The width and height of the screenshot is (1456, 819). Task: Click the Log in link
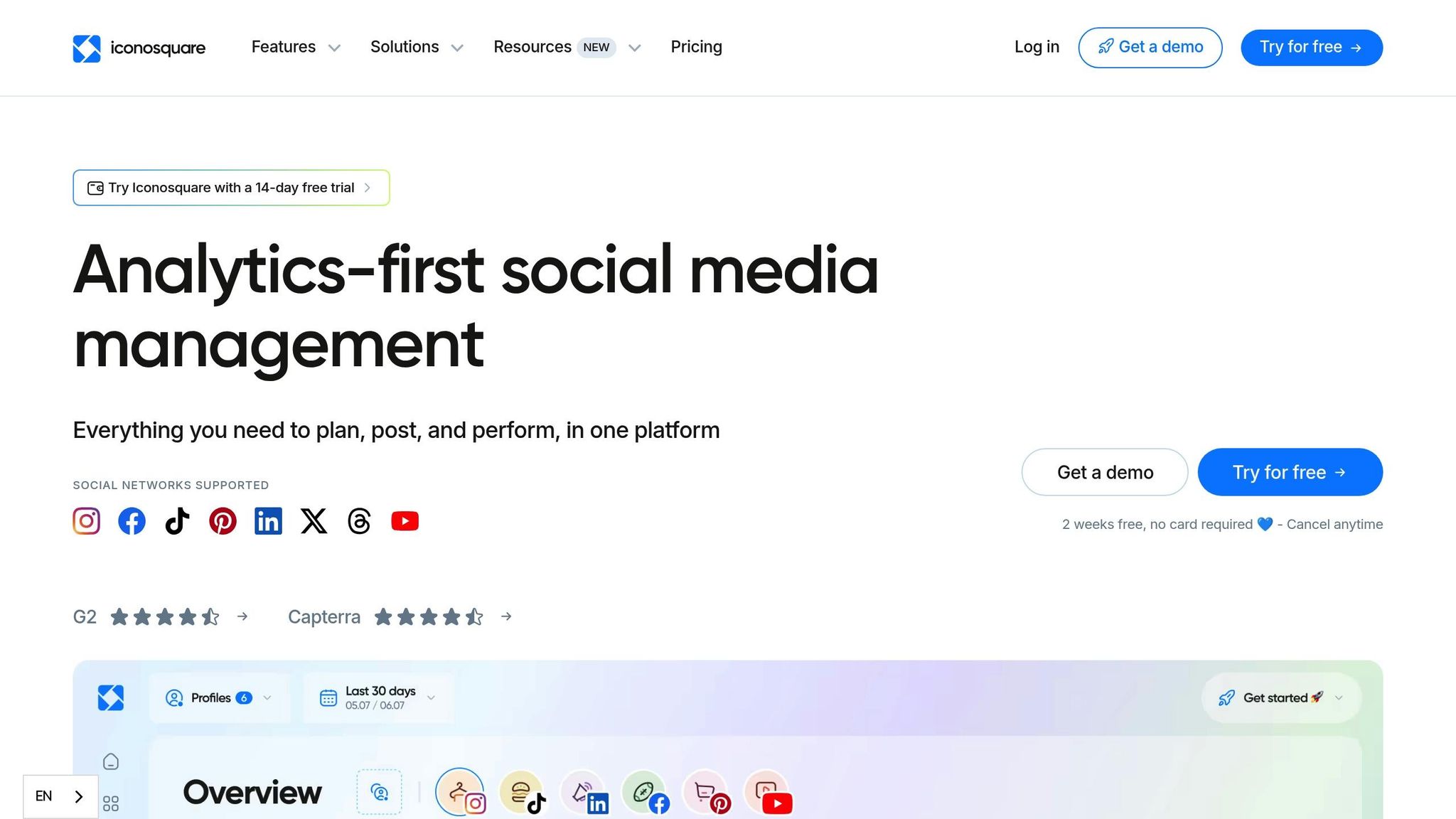[1036, 47]
